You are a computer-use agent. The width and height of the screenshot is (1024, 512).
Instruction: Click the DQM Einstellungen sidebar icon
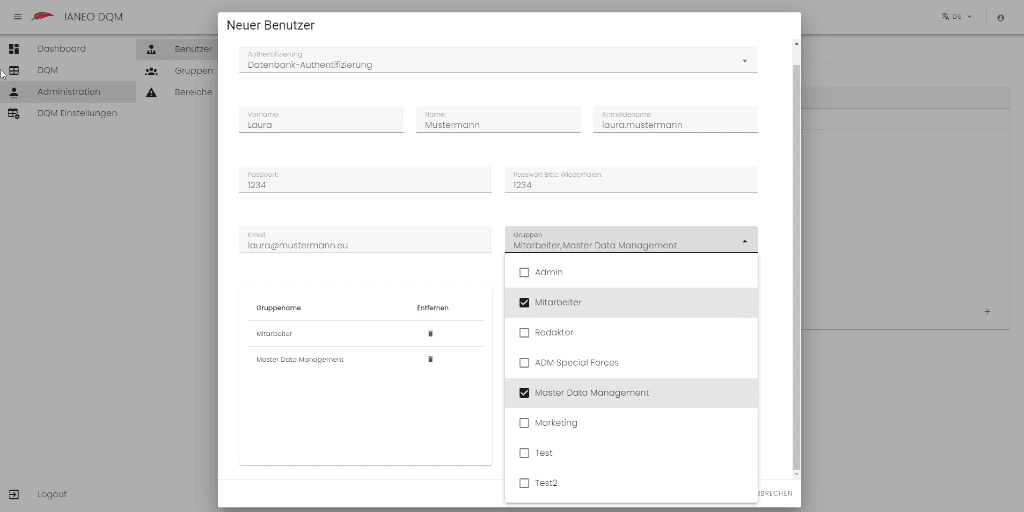(x=14, y=113)
